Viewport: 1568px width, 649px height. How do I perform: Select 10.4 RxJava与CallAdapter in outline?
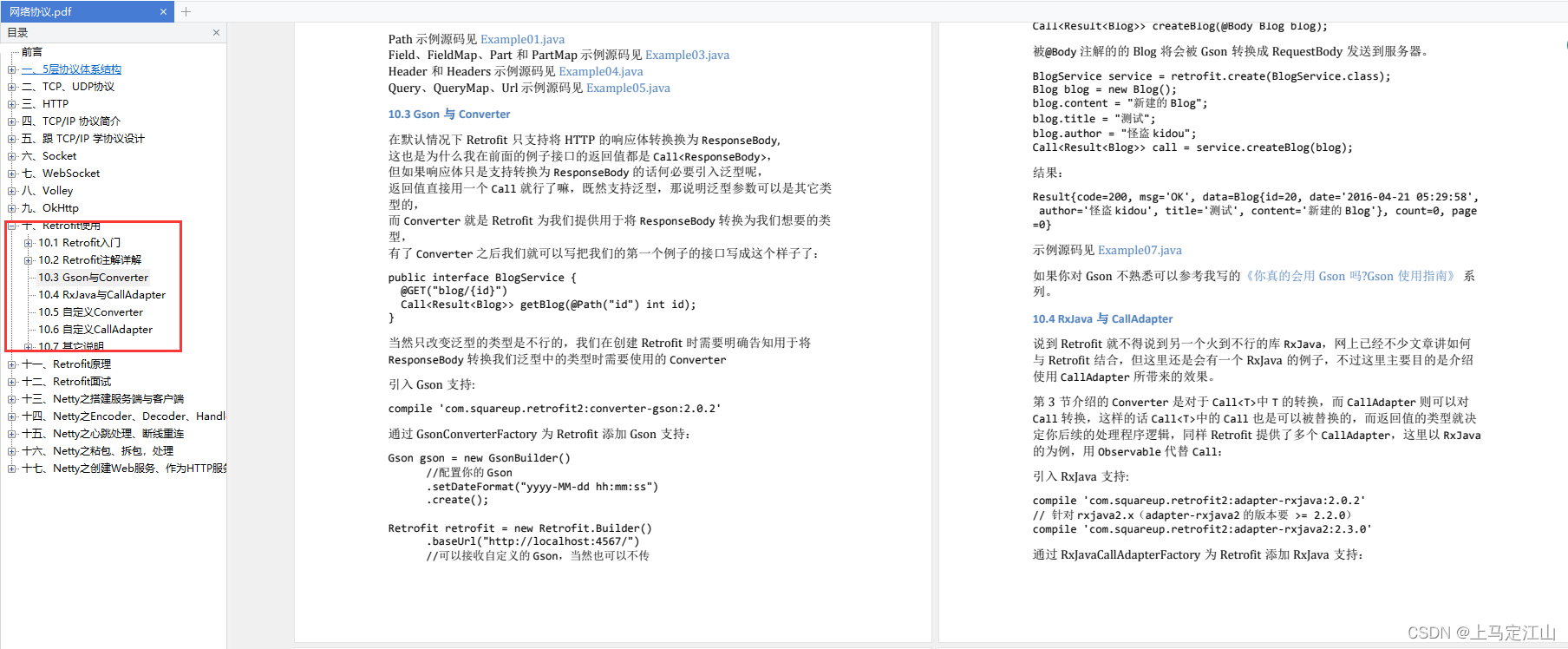102,295
